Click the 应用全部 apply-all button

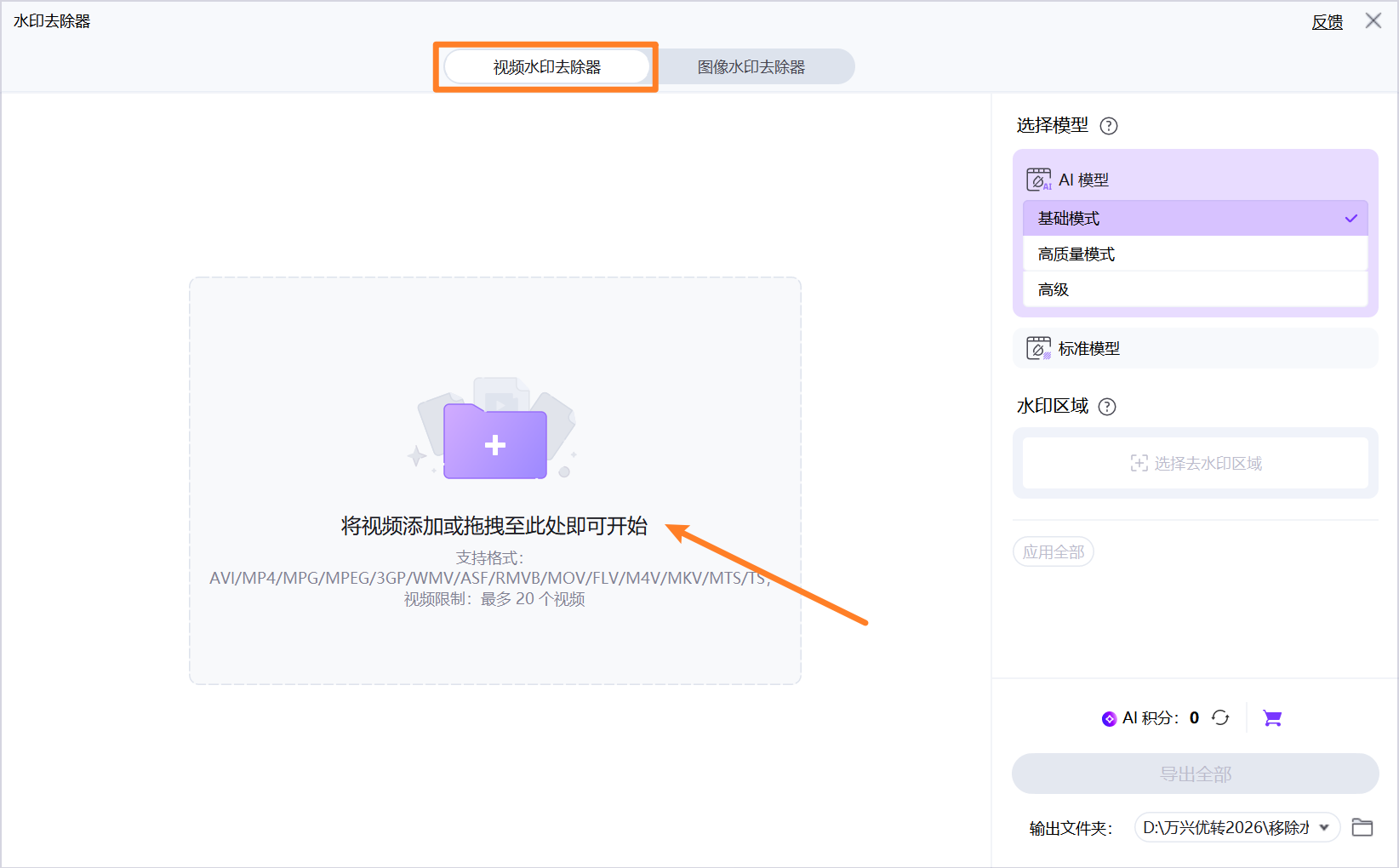click(1053, 551)
